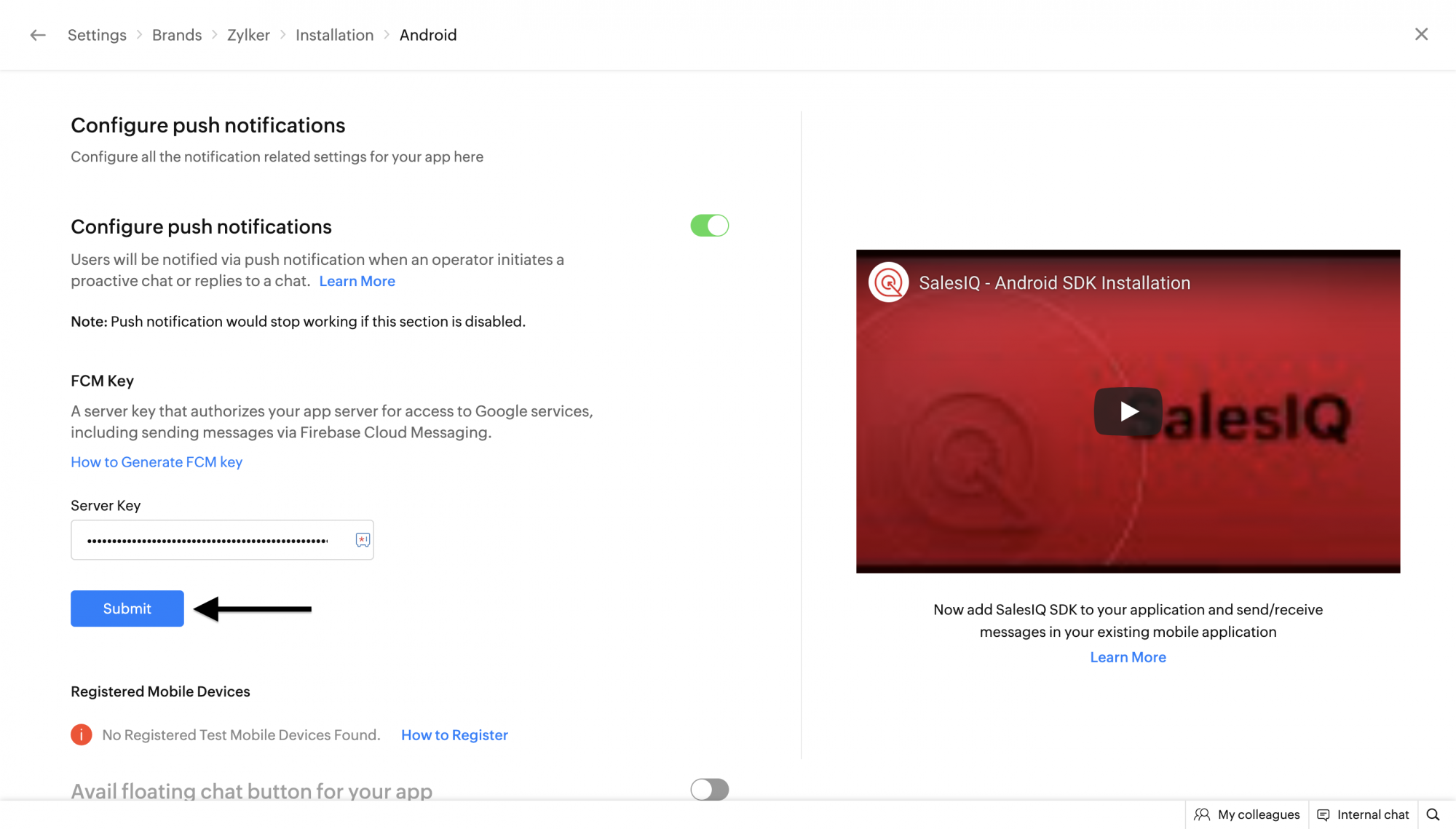Viewport: 1456px width, 829px height.
Task: Open My colleagues panel
Action: point(1247,814)
